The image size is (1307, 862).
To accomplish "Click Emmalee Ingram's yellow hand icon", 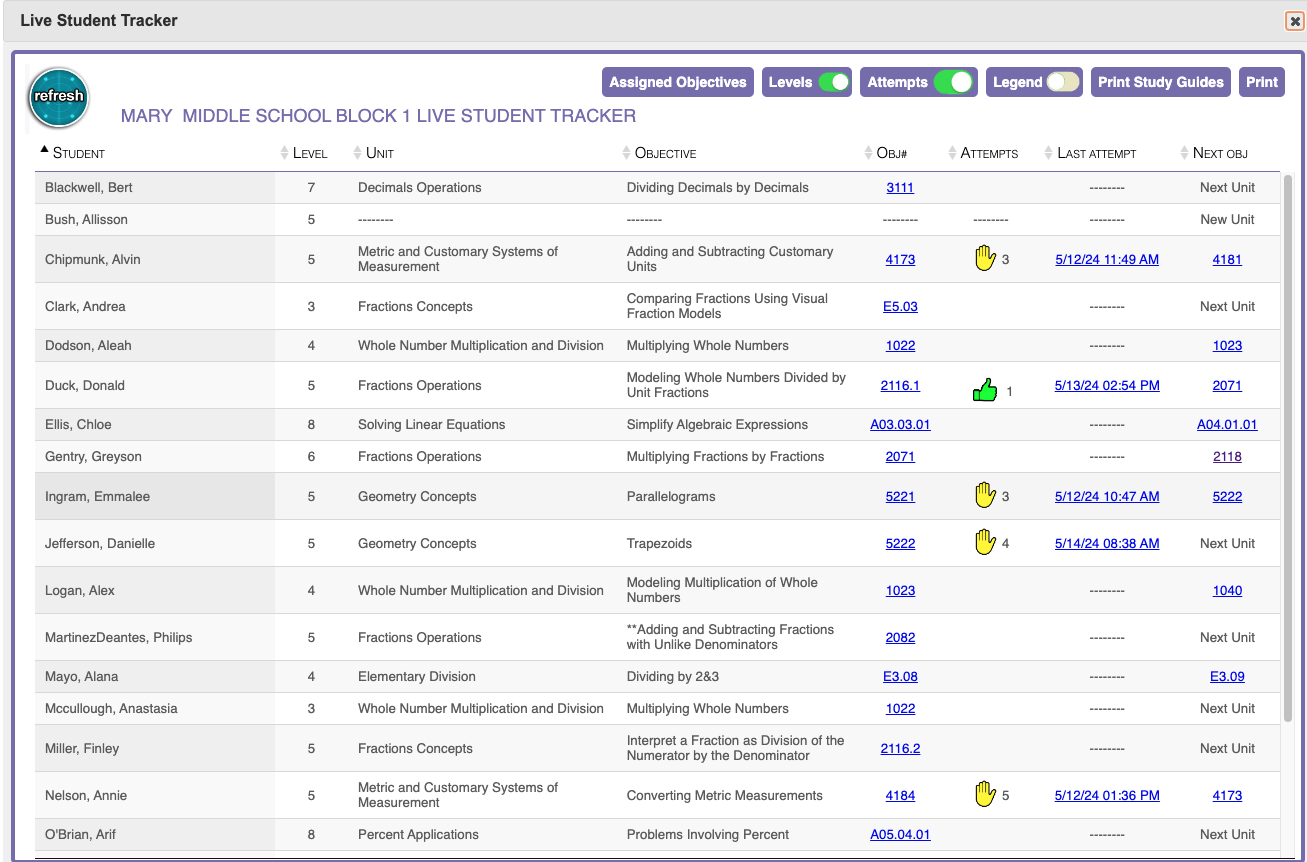I will tap(985, 496).
